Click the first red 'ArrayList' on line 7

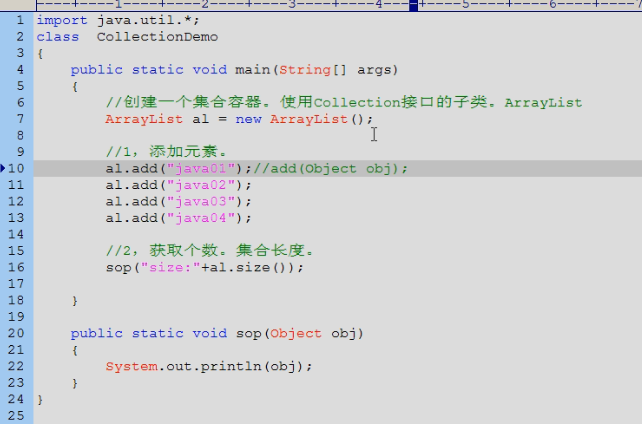(144, 120)
